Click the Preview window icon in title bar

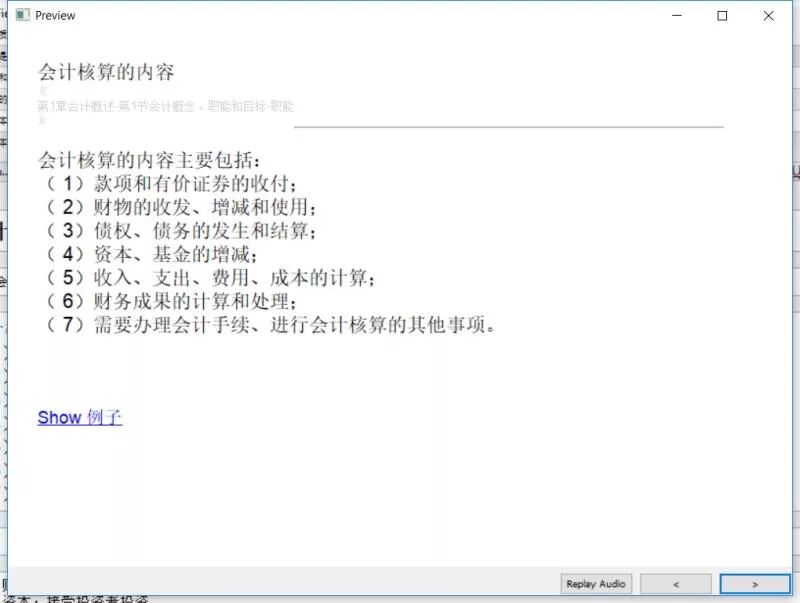click(22, 15)
